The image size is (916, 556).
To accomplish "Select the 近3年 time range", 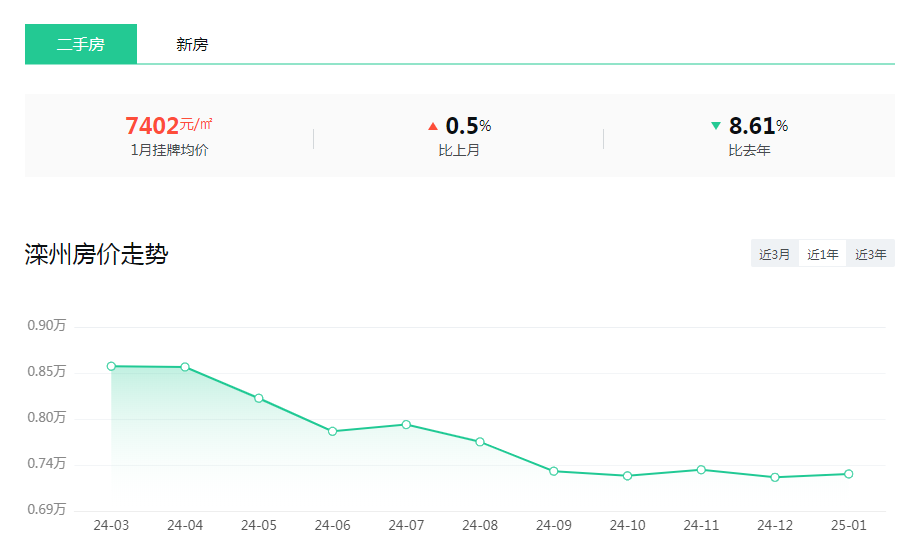I will pos(870,254).
